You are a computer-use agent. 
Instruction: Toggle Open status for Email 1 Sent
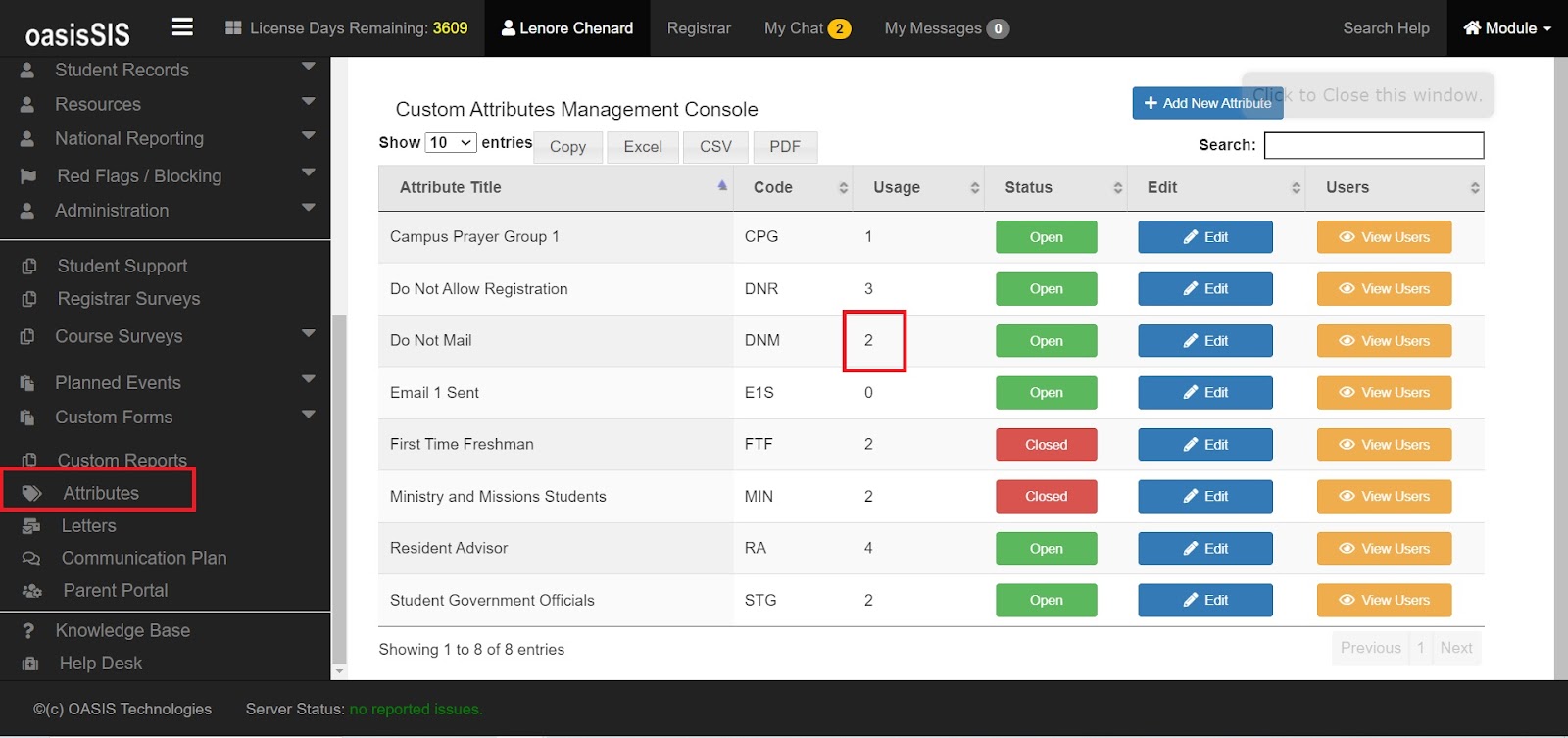pos(1046,393)
